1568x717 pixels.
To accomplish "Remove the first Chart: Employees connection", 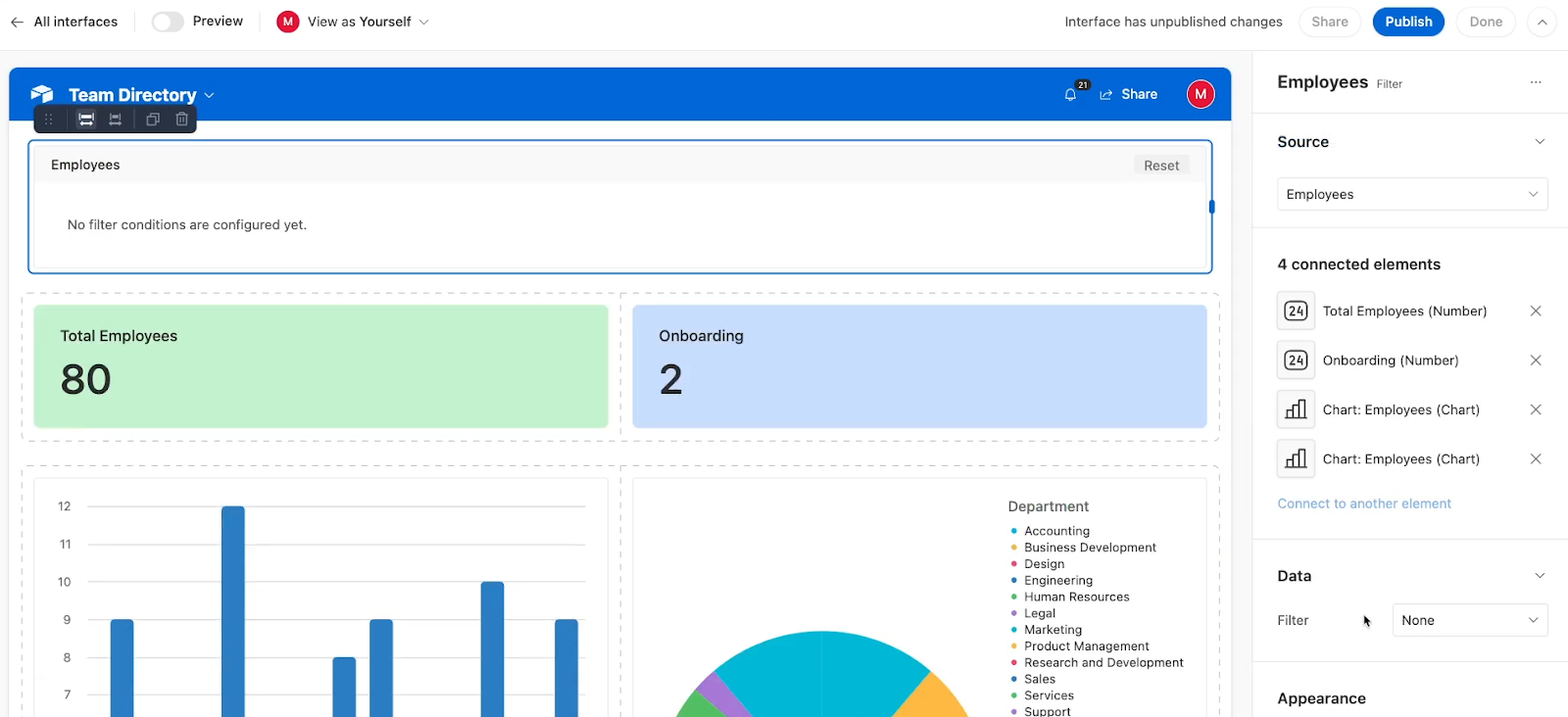I will point(1536,409).
